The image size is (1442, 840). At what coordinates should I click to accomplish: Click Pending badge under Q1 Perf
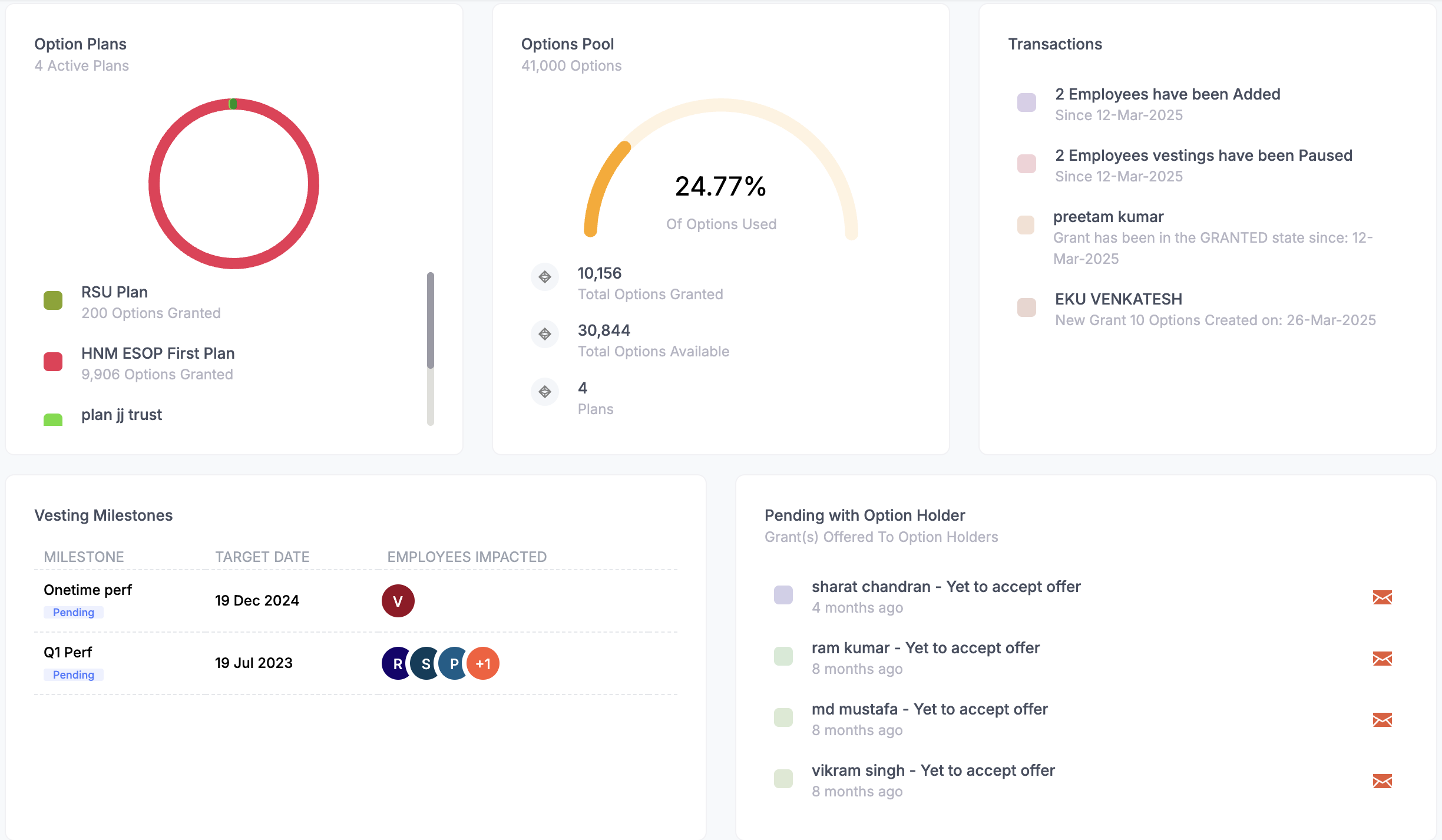74,675
